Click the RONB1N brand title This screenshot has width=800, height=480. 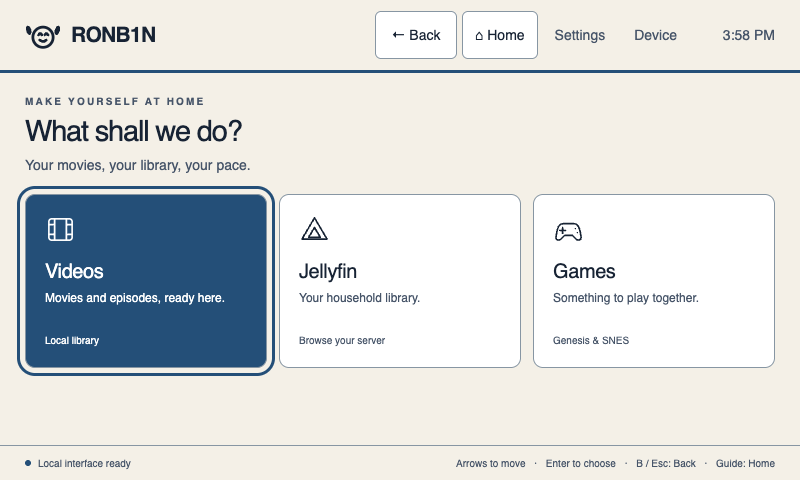pyautogui.click(x=113, y=35)
